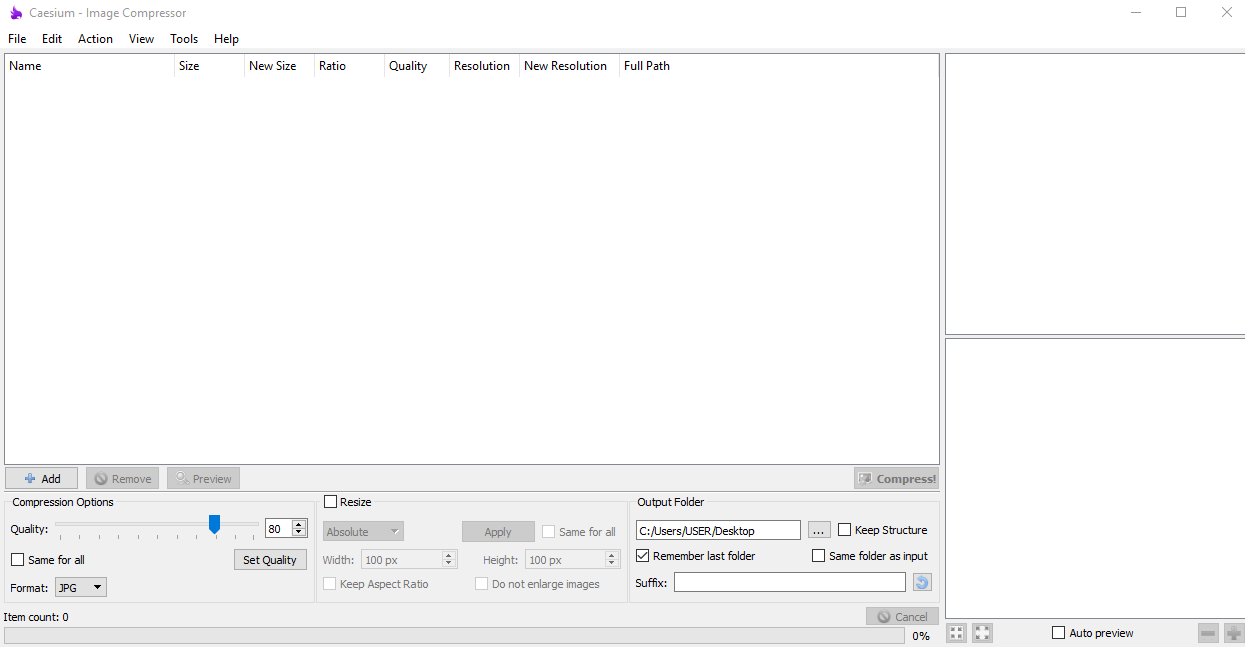Click the Item count: 0 status text

[x=36, y=617]
